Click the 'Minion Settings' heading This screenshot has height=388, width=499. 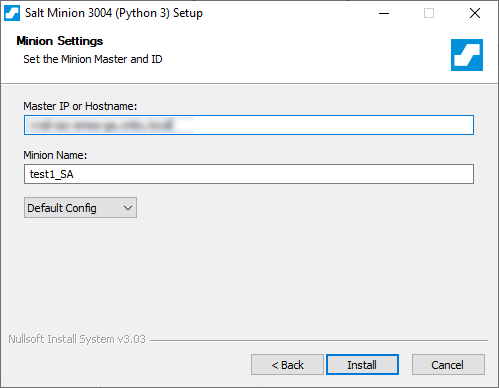pos(60,41)
